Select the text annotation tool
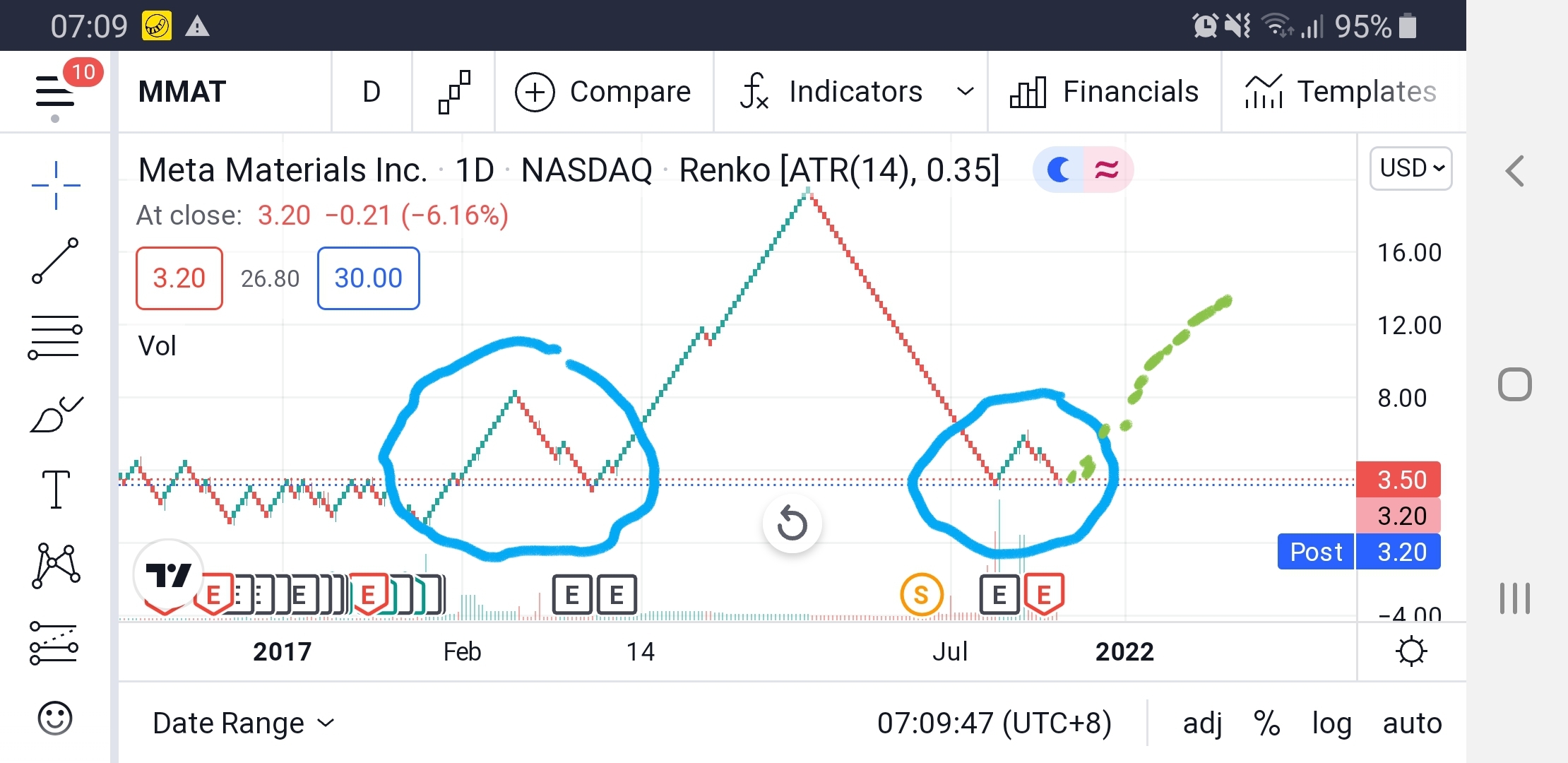Image resolution: width=1568 pixels, height=763 pixels. (56, 490)
